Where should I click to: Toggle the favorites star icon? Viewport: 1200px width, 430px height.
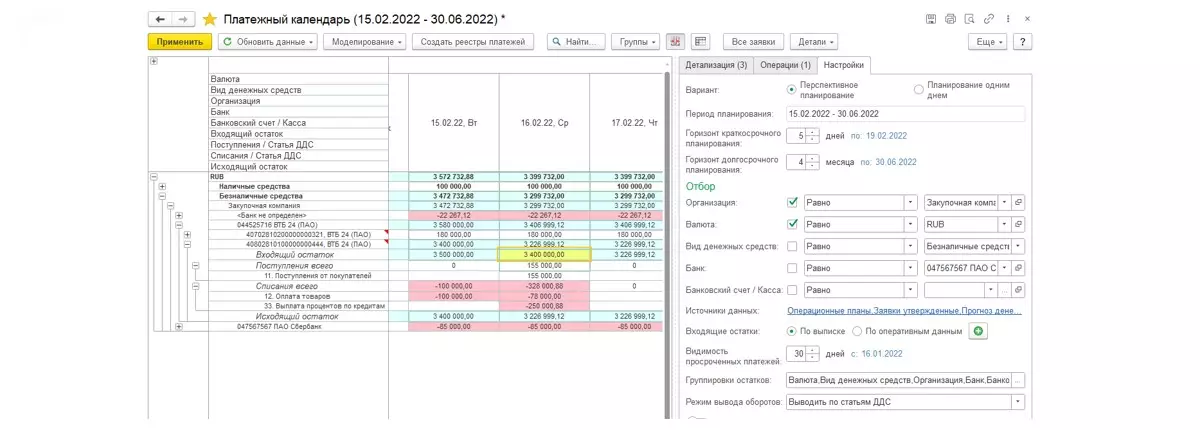[209, 19]
